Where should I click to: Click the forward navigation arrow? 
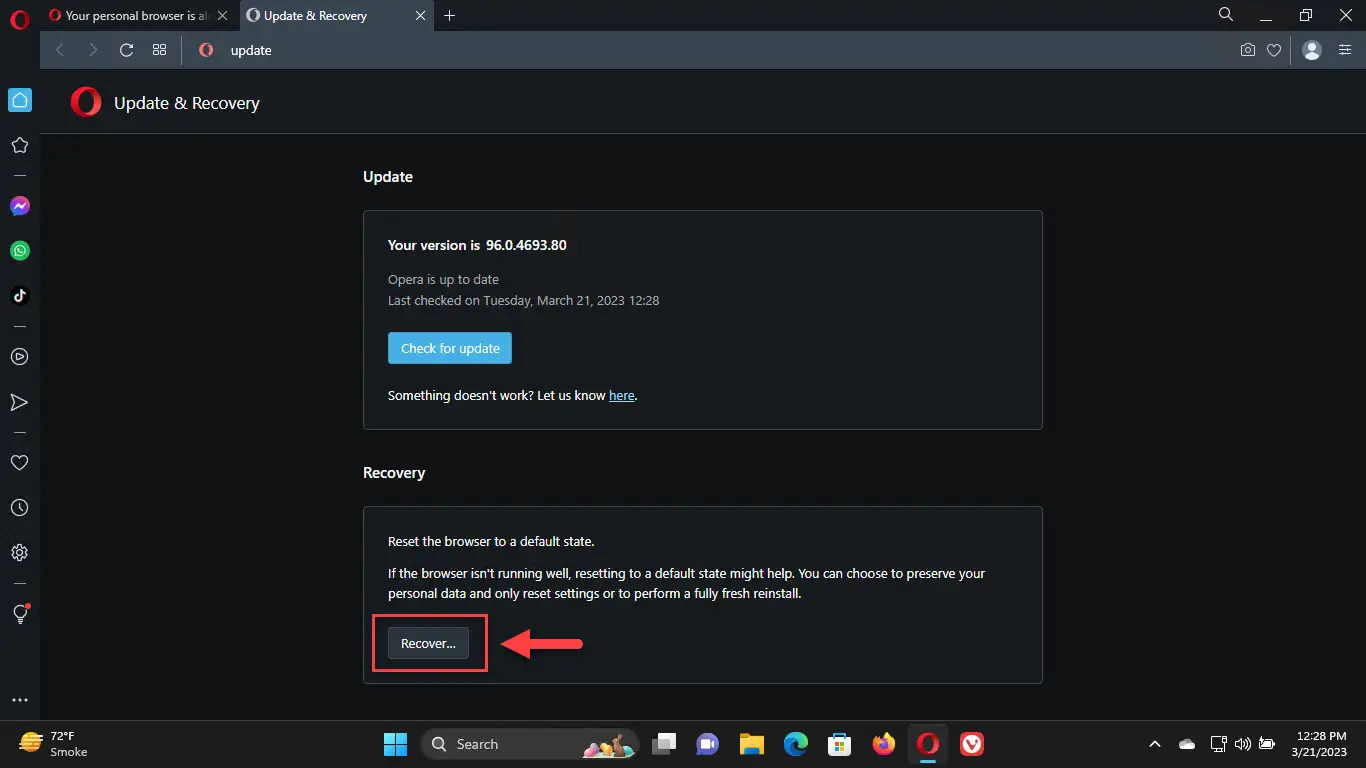click(x=93, y=50)
